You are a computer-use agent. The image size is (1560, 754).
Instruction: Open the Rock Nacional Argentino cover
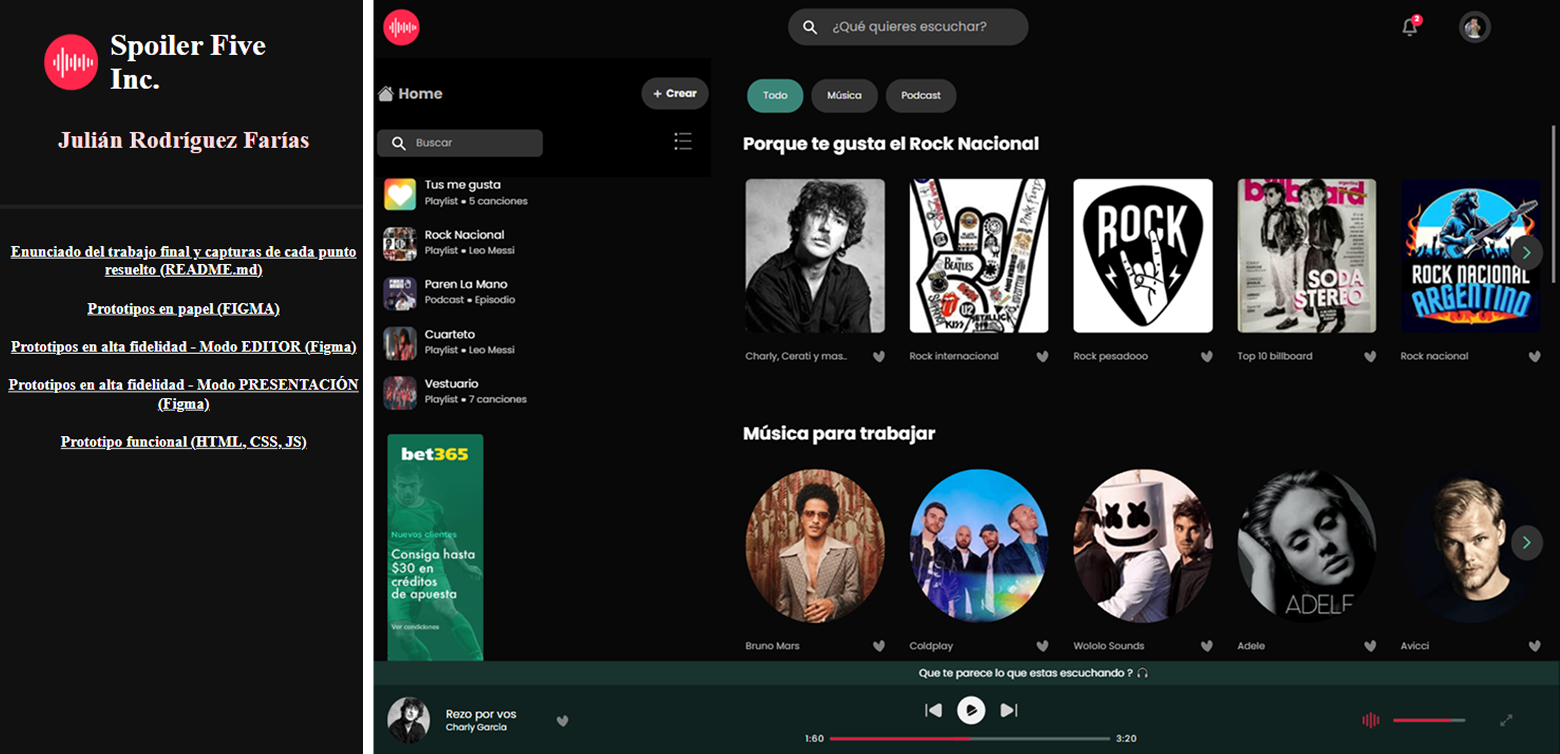pyautogui.click(x=1471, y=256)
